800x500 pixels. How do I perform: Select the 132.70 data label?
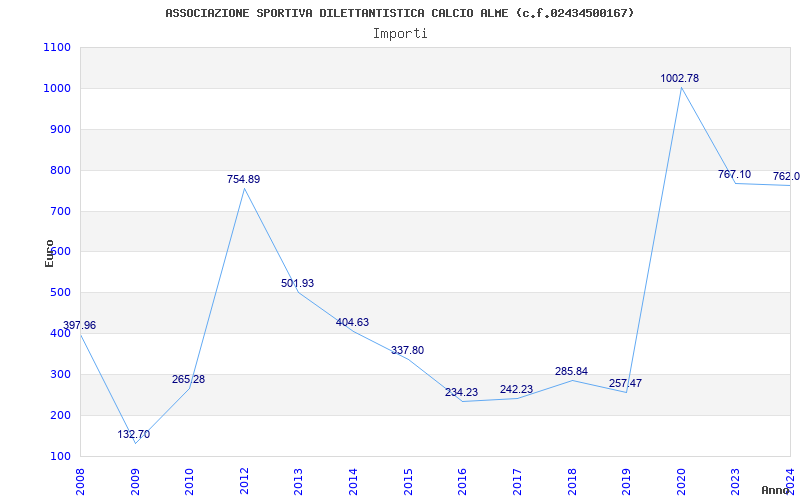134,435
